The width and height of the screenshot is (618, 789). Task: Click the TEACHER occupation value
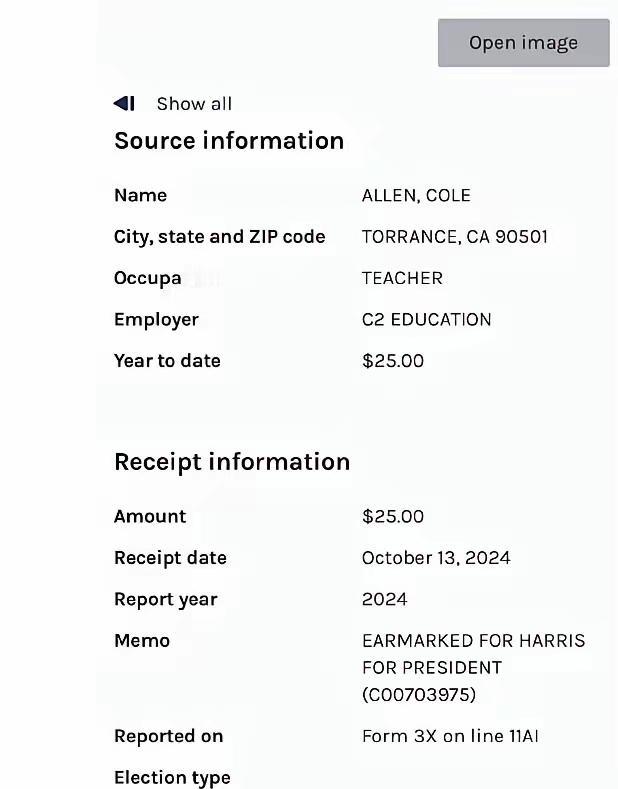[402, 278]
